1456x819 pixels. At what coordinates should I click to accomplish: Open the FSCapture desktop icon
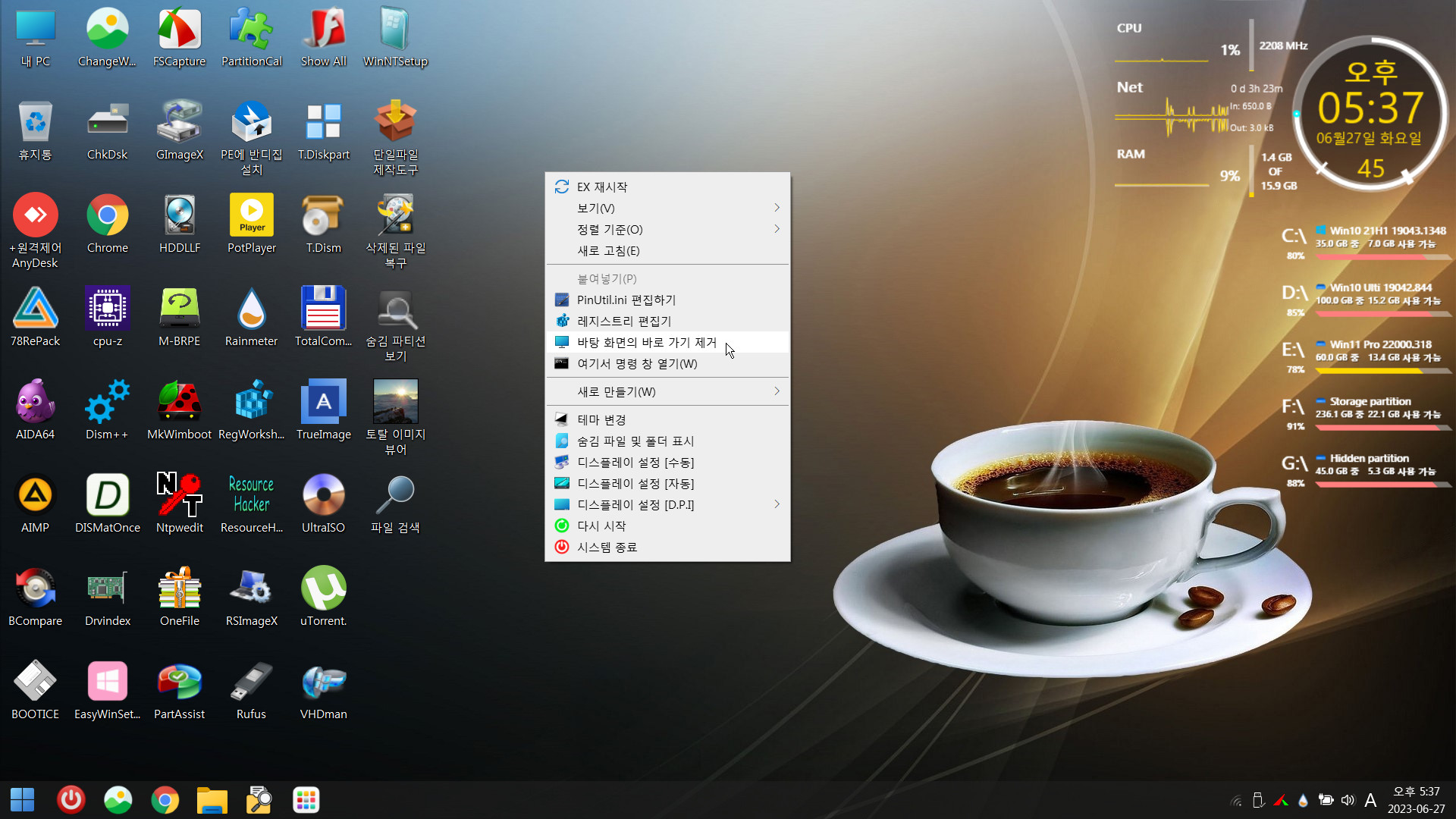pyautogui.click(x=179, y=38)
